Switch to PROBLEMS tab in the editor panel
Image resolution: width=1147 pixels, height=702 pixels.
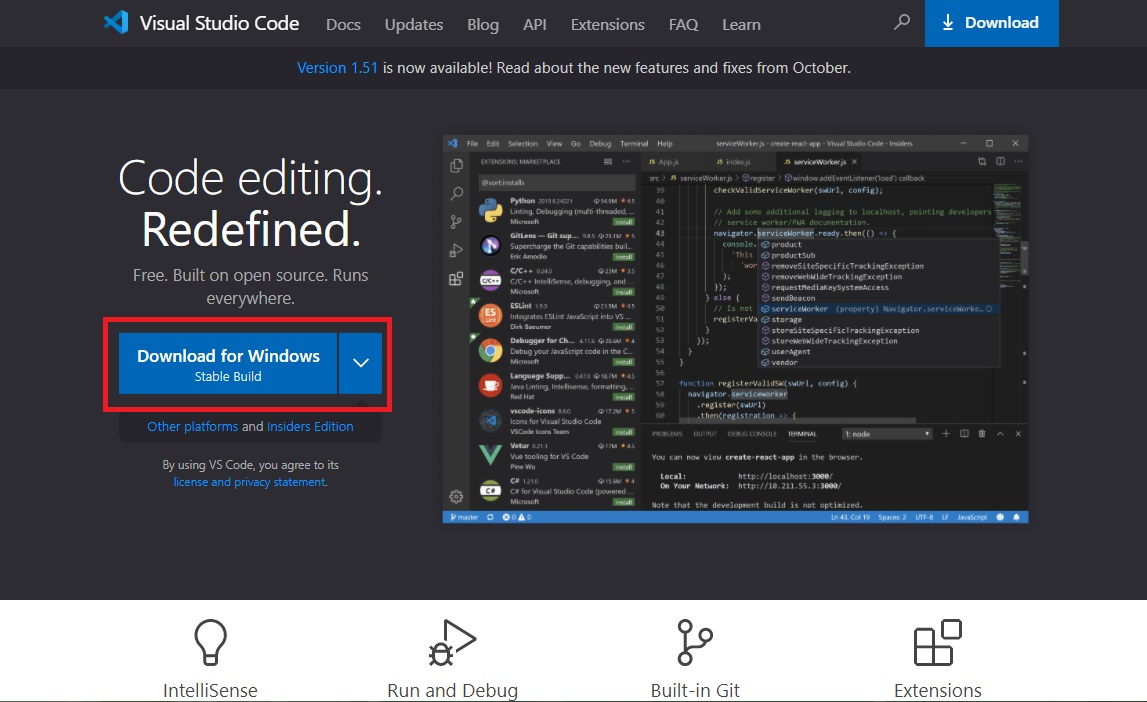click(x=666, y=434)
